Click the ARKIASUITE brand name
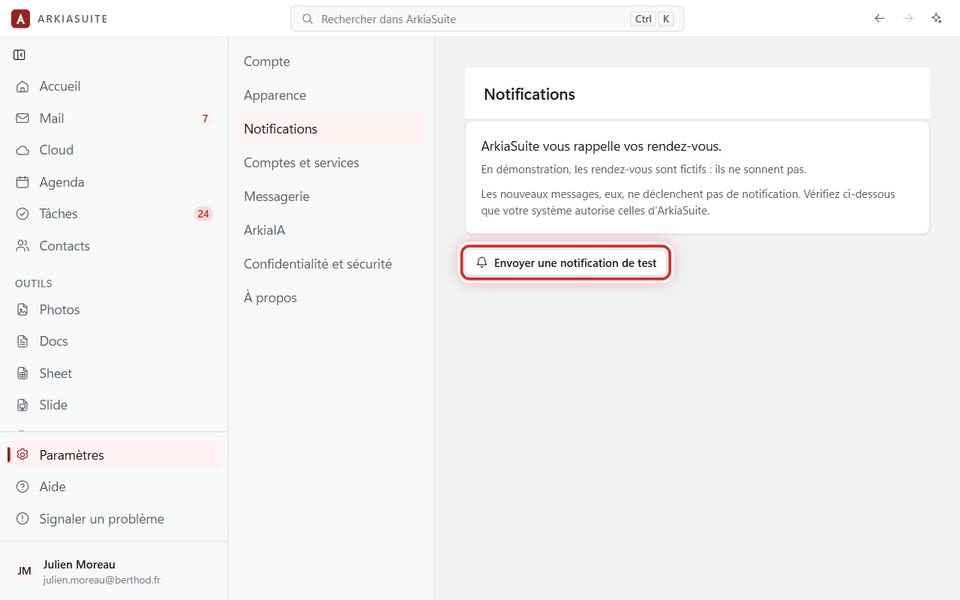 click(x=72, y=19)
